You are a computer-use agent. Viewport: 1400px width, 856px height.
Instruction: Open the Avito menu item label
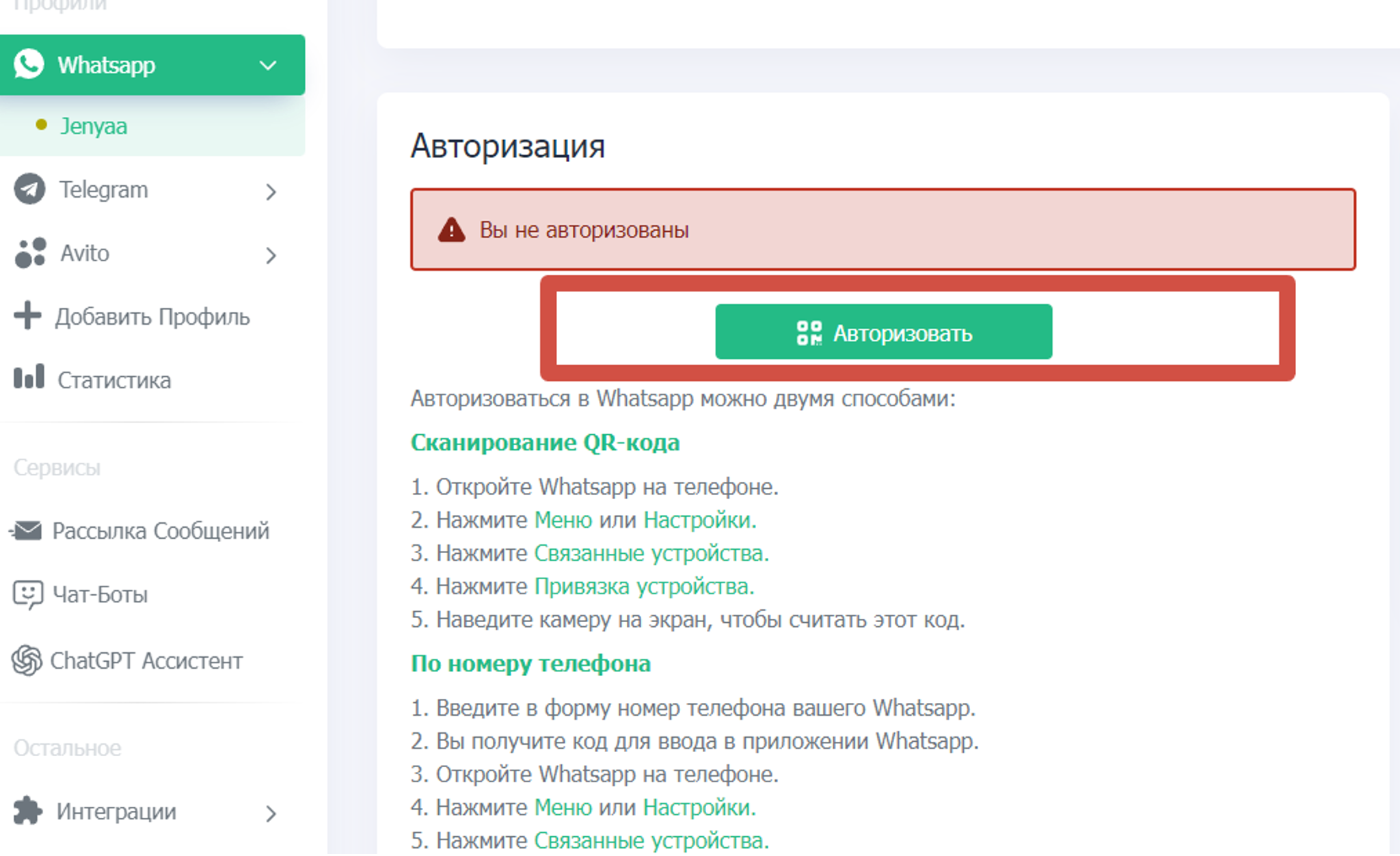point(85,253)
